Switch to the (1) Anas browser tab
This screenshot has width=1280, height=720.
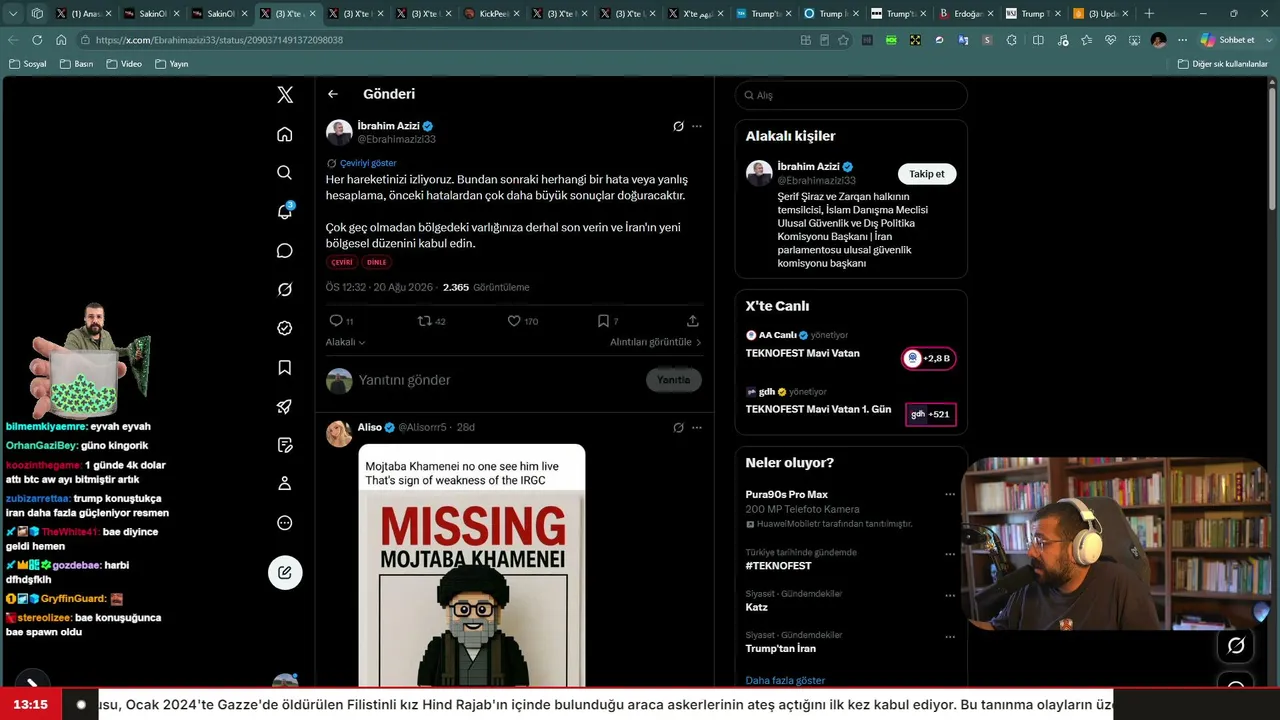point(84,14)
